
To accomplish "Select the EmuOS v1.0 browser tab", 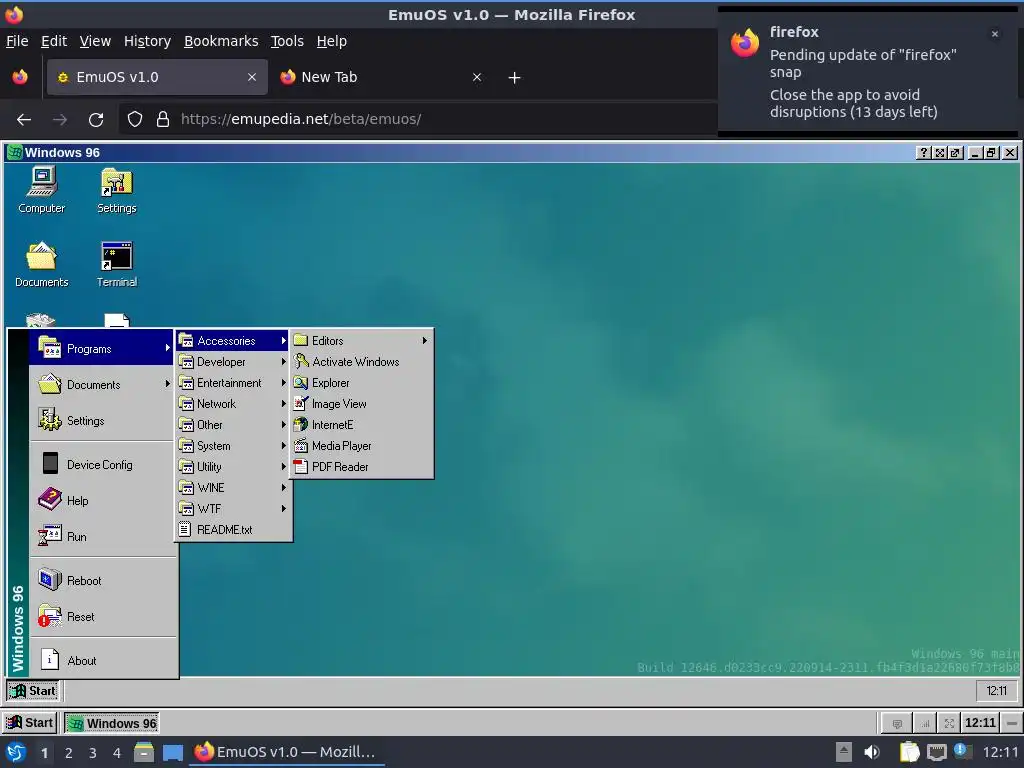I will tap(157, 77).
